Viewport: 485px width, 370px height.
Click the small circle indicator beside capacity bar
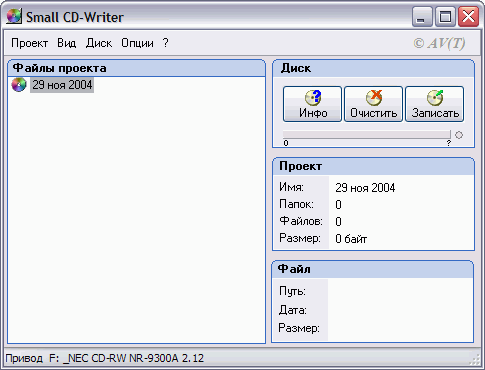459,135
